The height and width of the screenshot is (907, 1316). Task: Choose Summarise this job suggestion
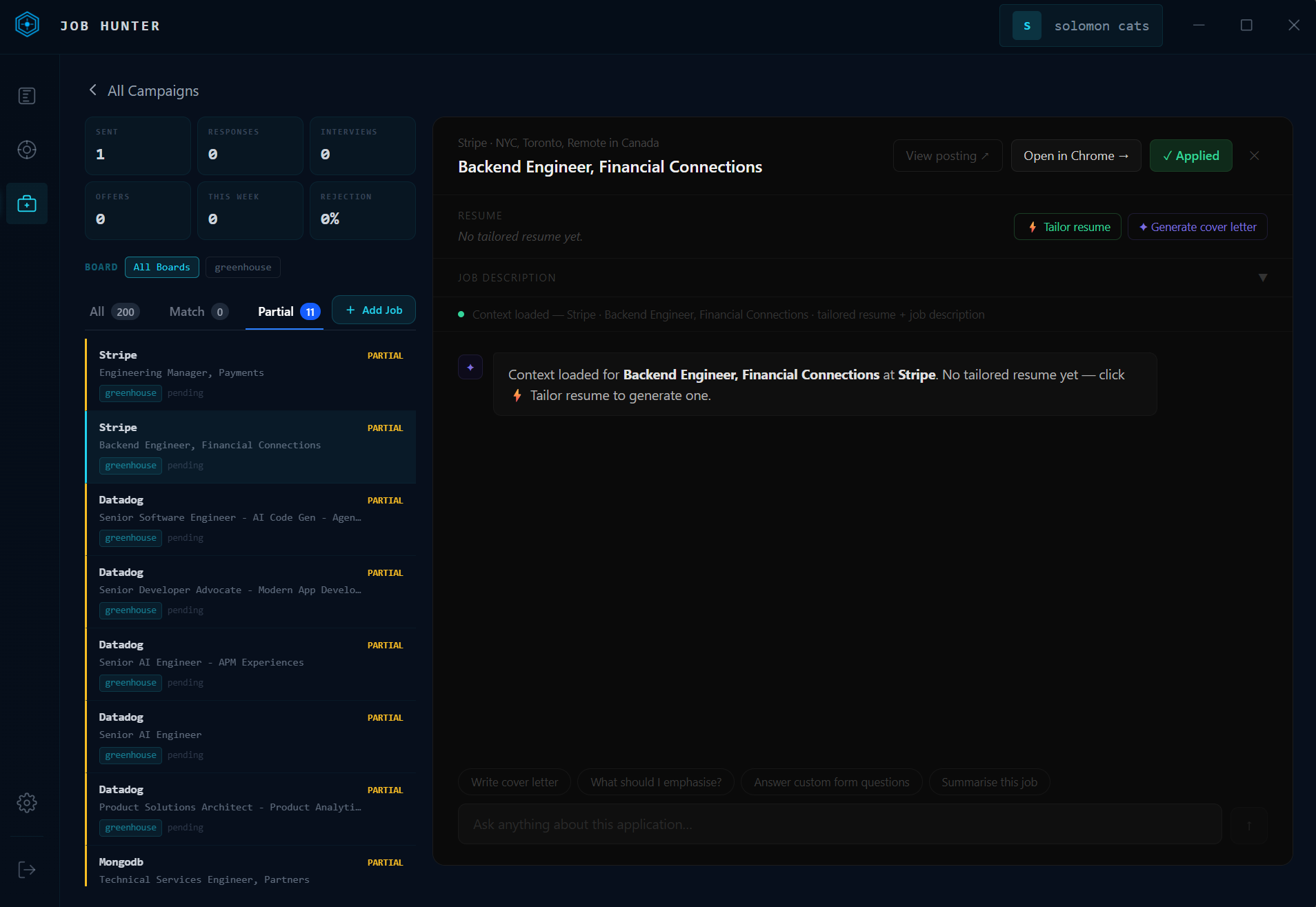990,782
